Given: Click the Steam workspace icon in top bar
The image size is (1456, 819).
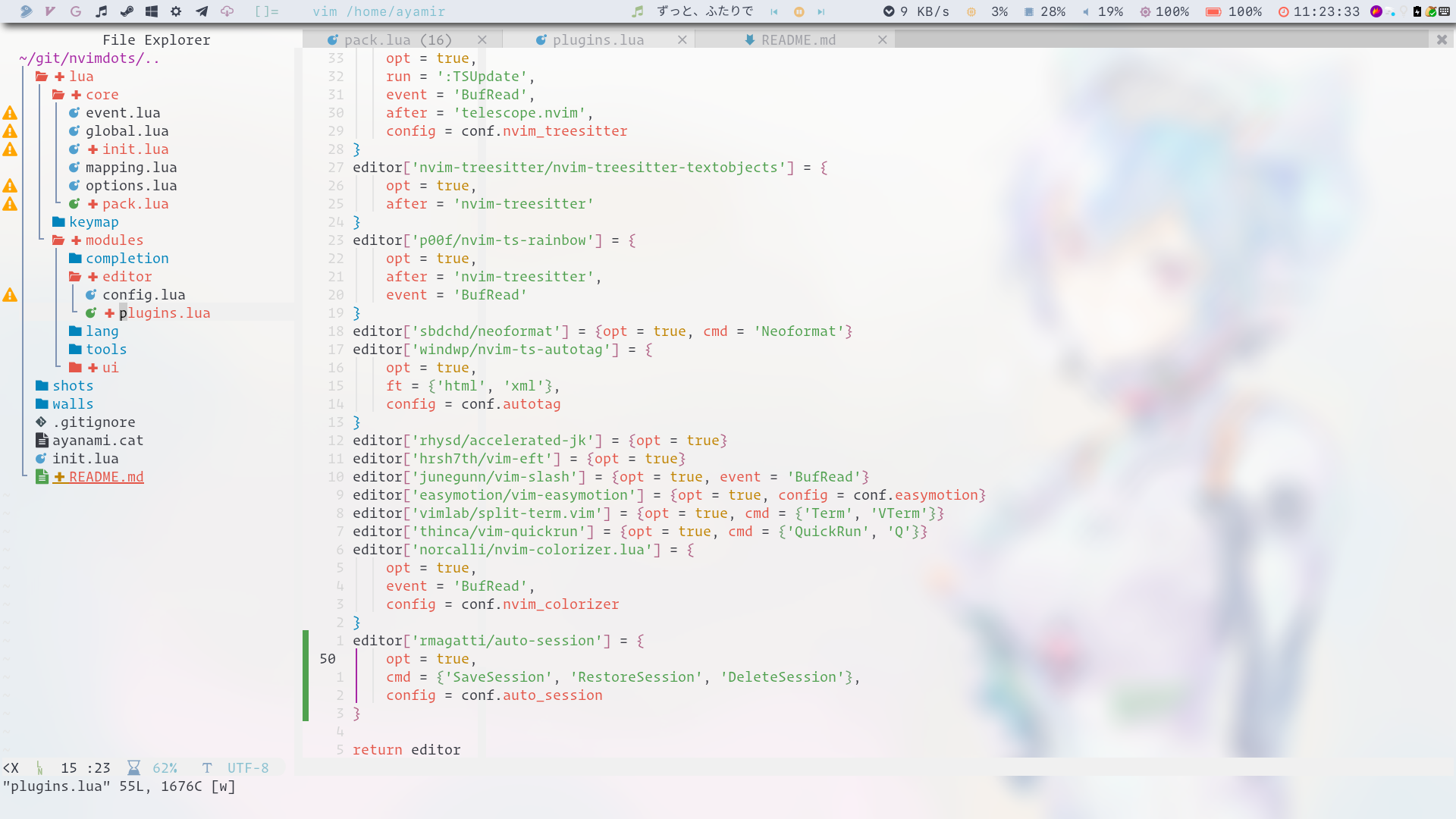Looking at the screenshot, I should [127, 11].
